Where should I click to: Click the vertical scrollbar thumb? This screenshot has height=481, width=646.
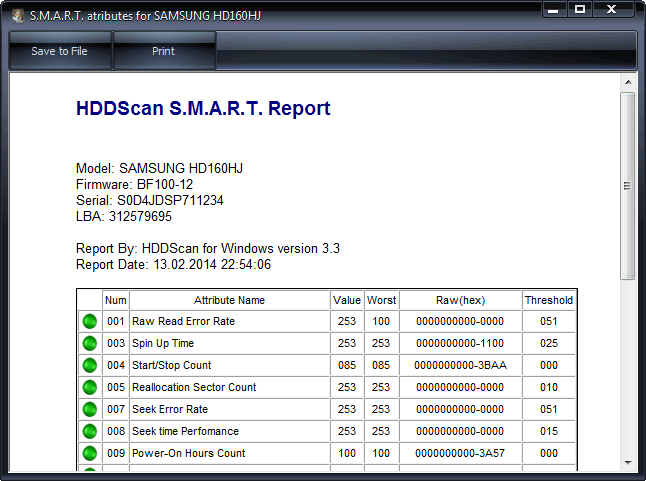[628, 185]
